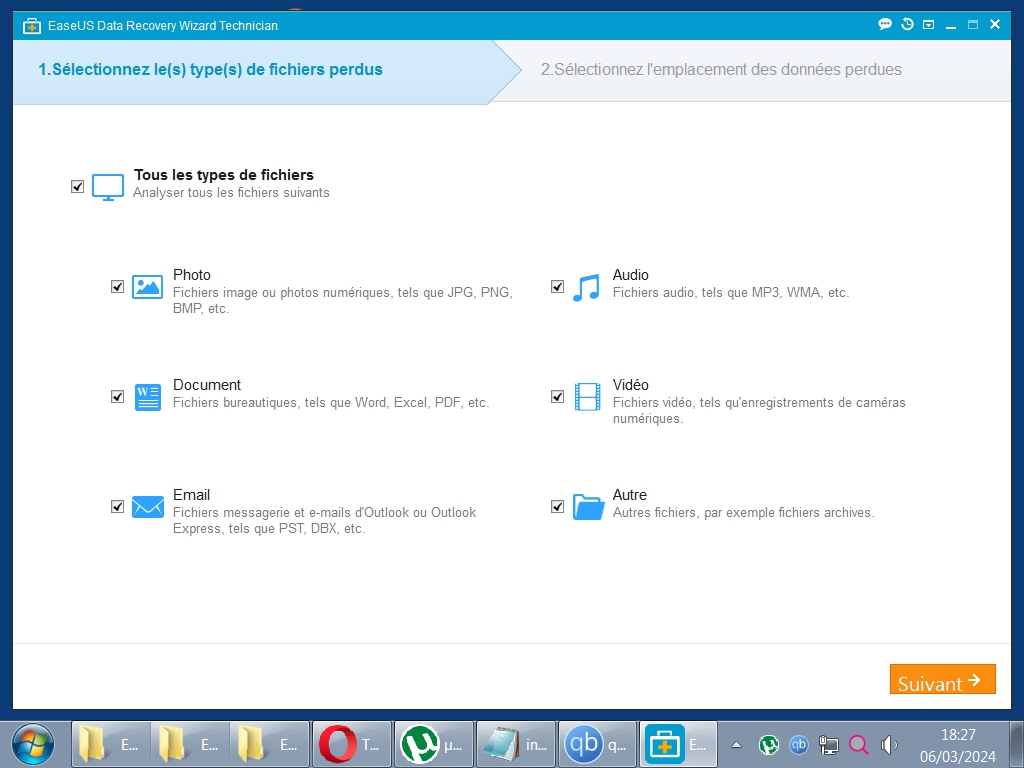Viewport: 1024px width, 768px height.
Task: Open the qBittorrent taskbar button
Action: (x=598, y=744)
